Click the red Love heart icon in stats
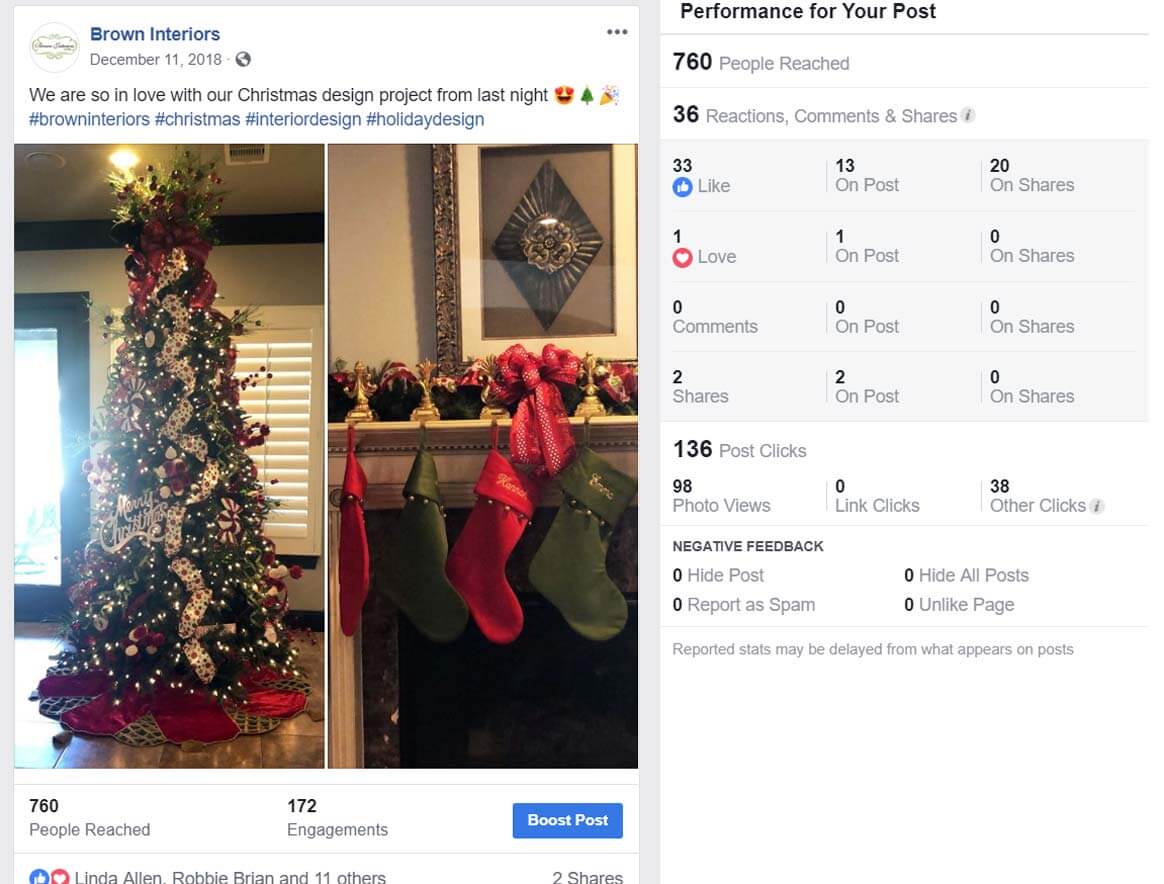 coord(682,258)
